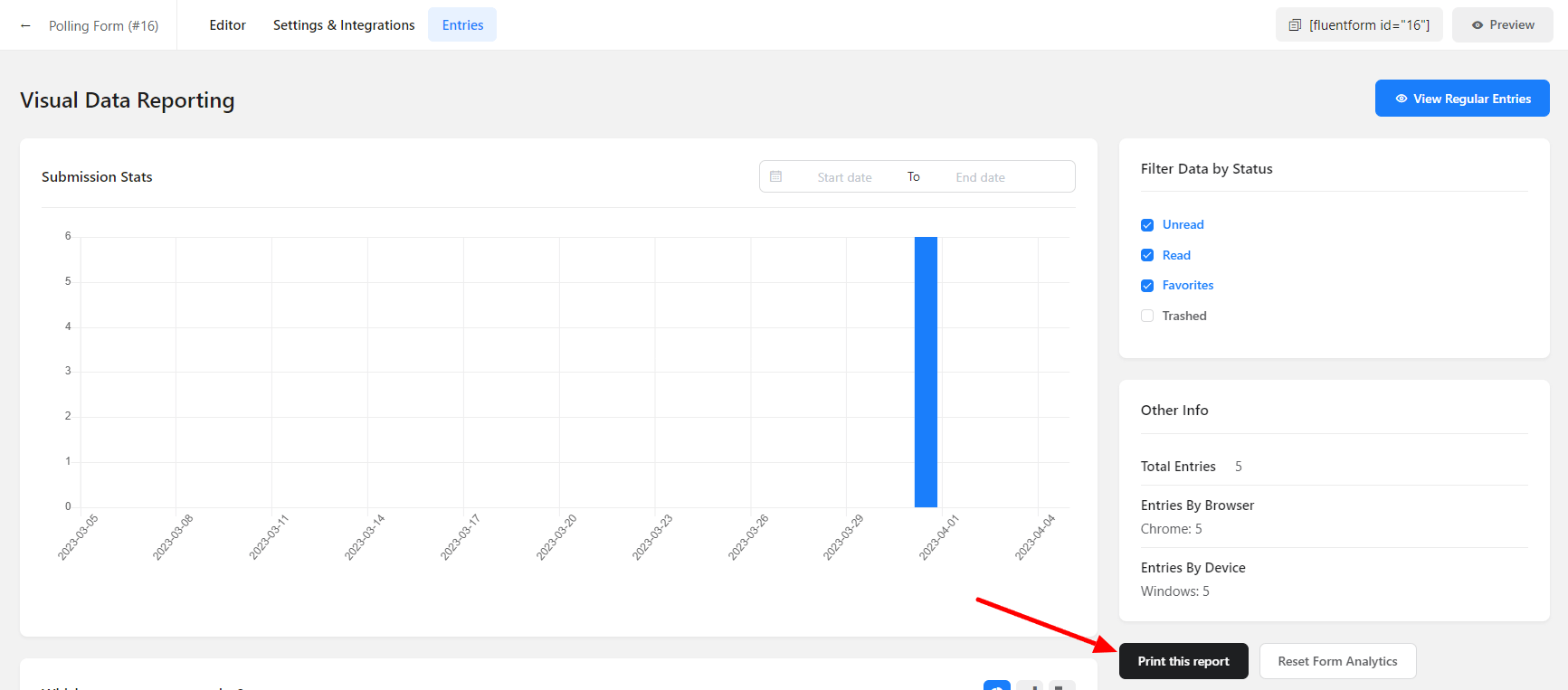Open the End date picker field
This screenshot has width=1568, height=690.
pos(980,177)
